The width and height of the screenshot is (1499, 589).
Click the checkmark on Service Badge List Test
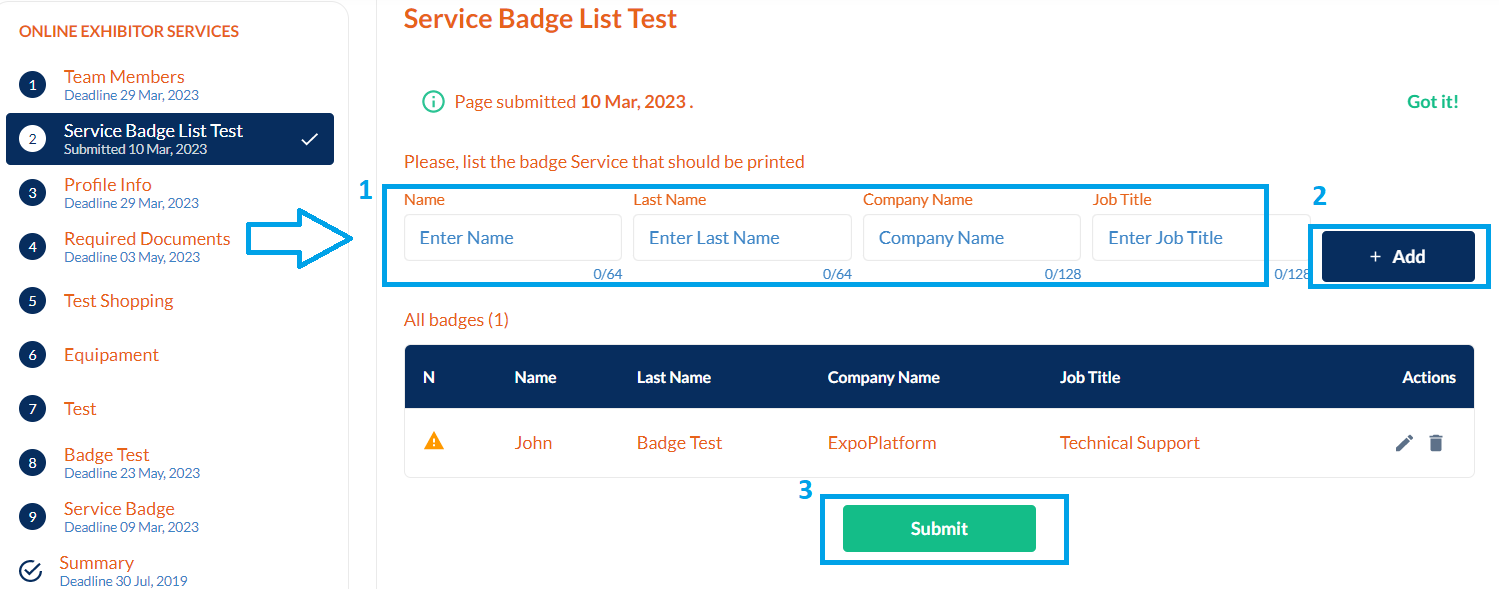coord(310,139)
